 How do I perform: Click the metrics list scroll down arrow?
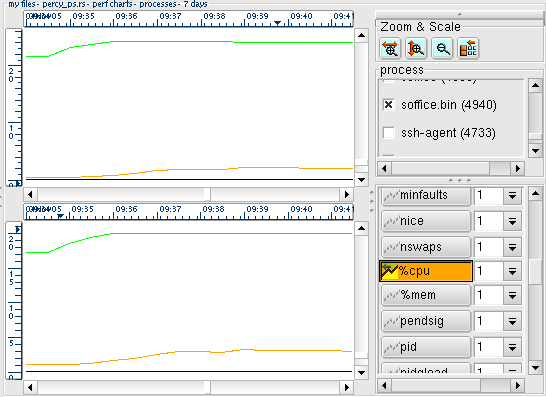point(535,367)
